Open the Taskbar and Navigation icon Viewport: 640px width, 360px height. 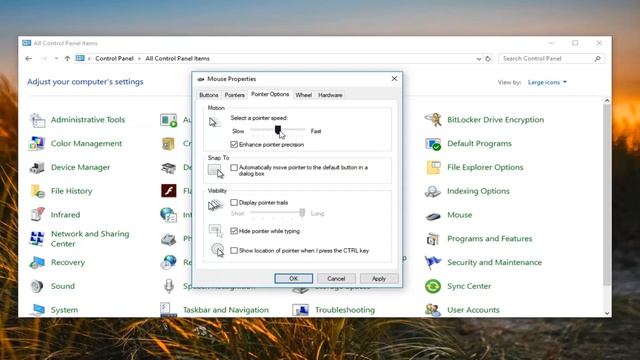coord(169,310)
